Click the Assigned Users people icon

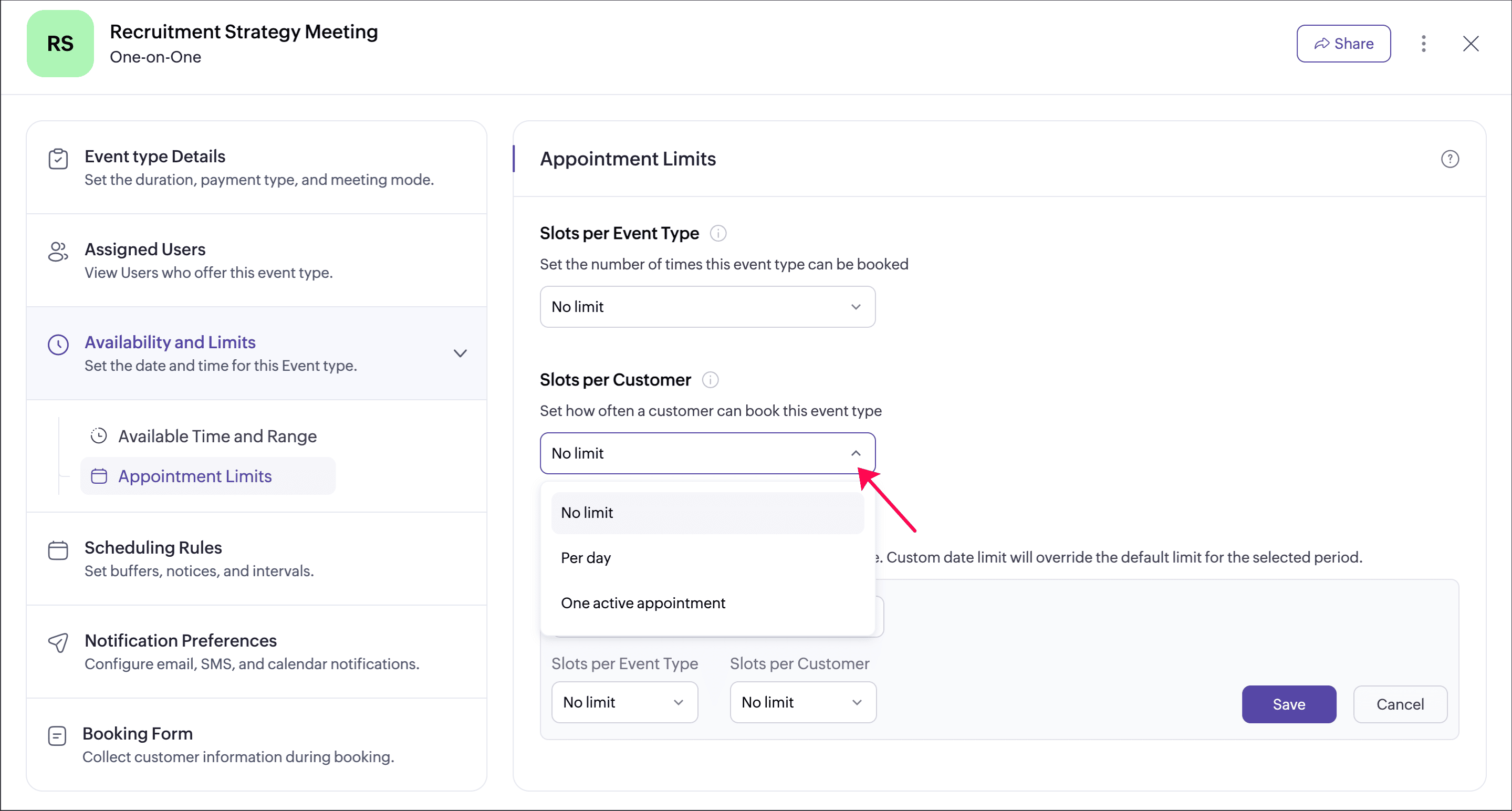[x=58, y=252]
